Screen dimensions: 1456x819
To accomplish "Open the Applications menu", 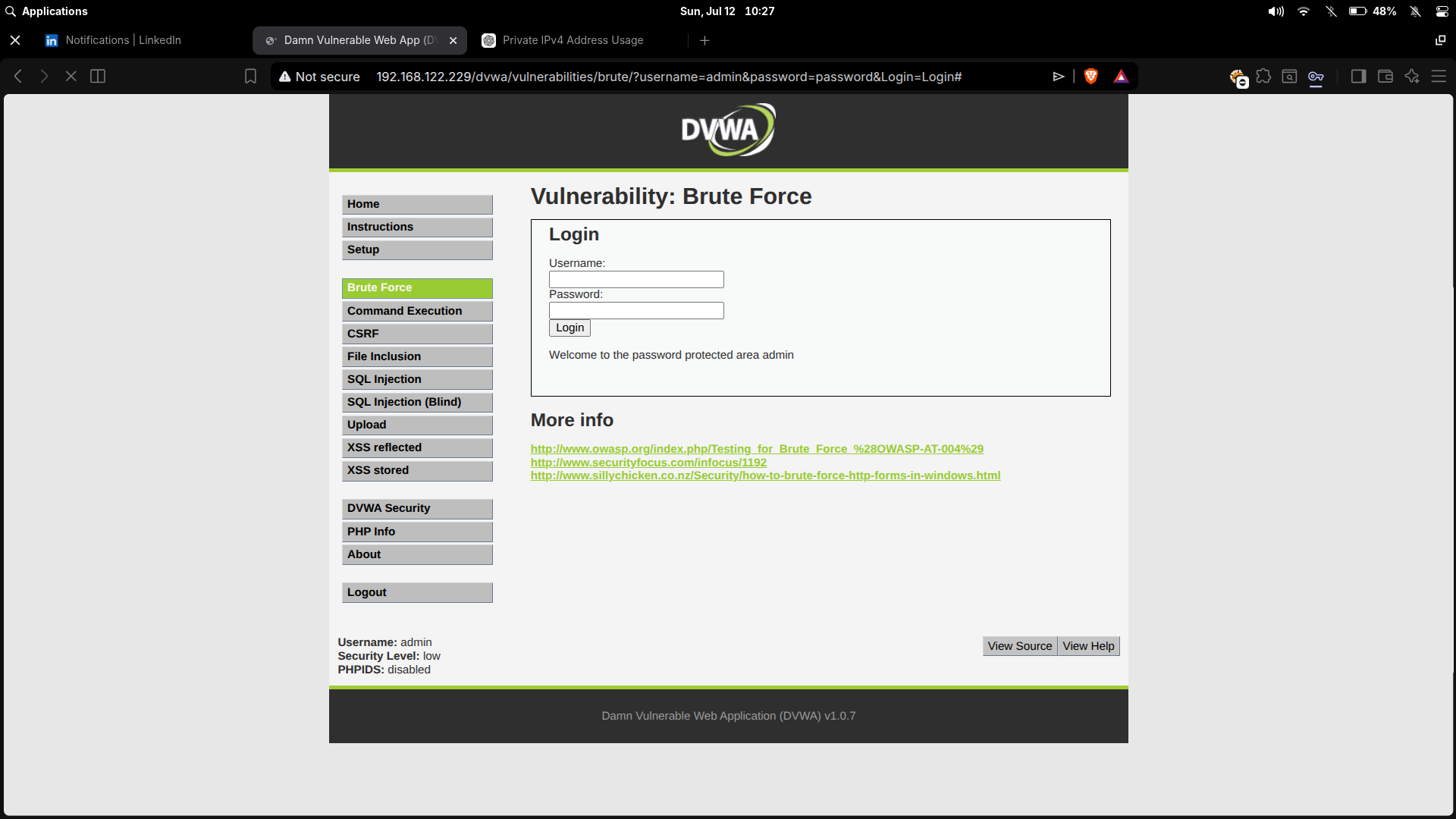I will (46, 11).
